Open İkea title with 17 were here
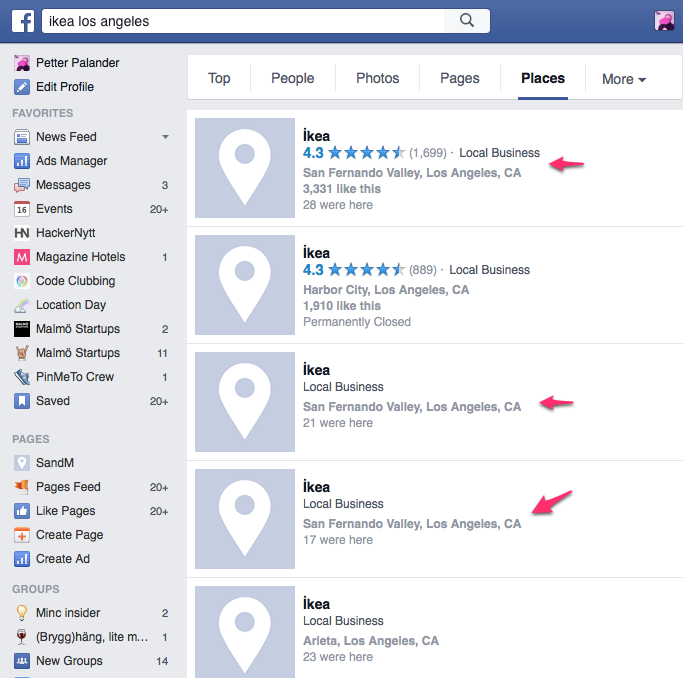 pyautogui.click(x=316, y=487)
